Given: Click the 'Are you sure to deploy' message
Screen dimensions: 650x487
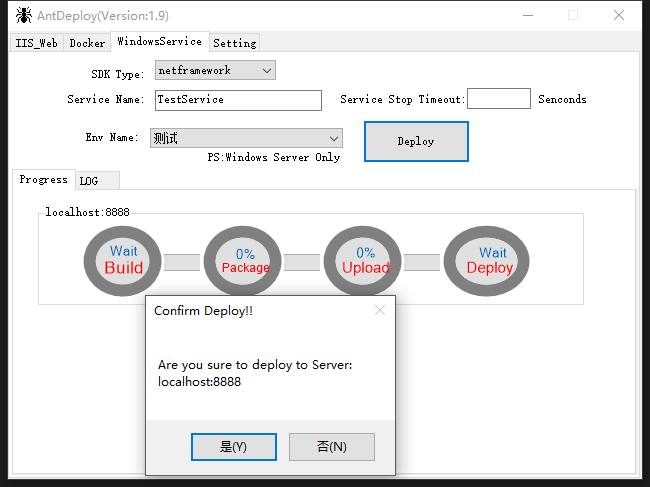Looking at the screenshot, I should [255, 373].
